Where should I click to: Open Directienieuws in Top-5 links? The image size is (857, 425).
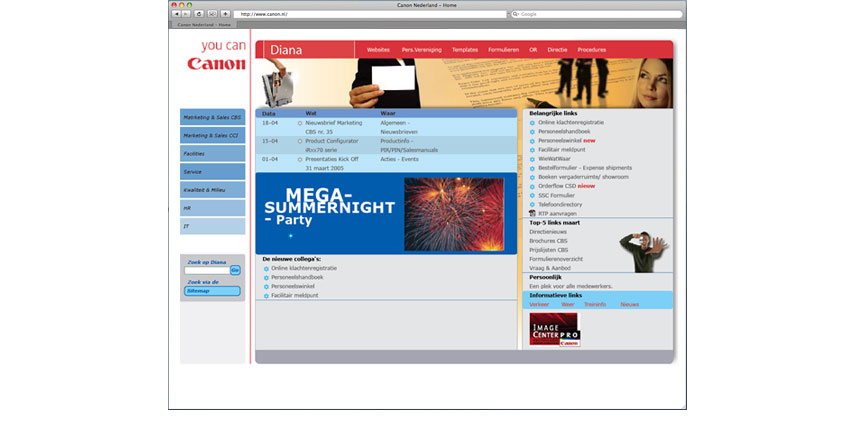coord(548,232)
